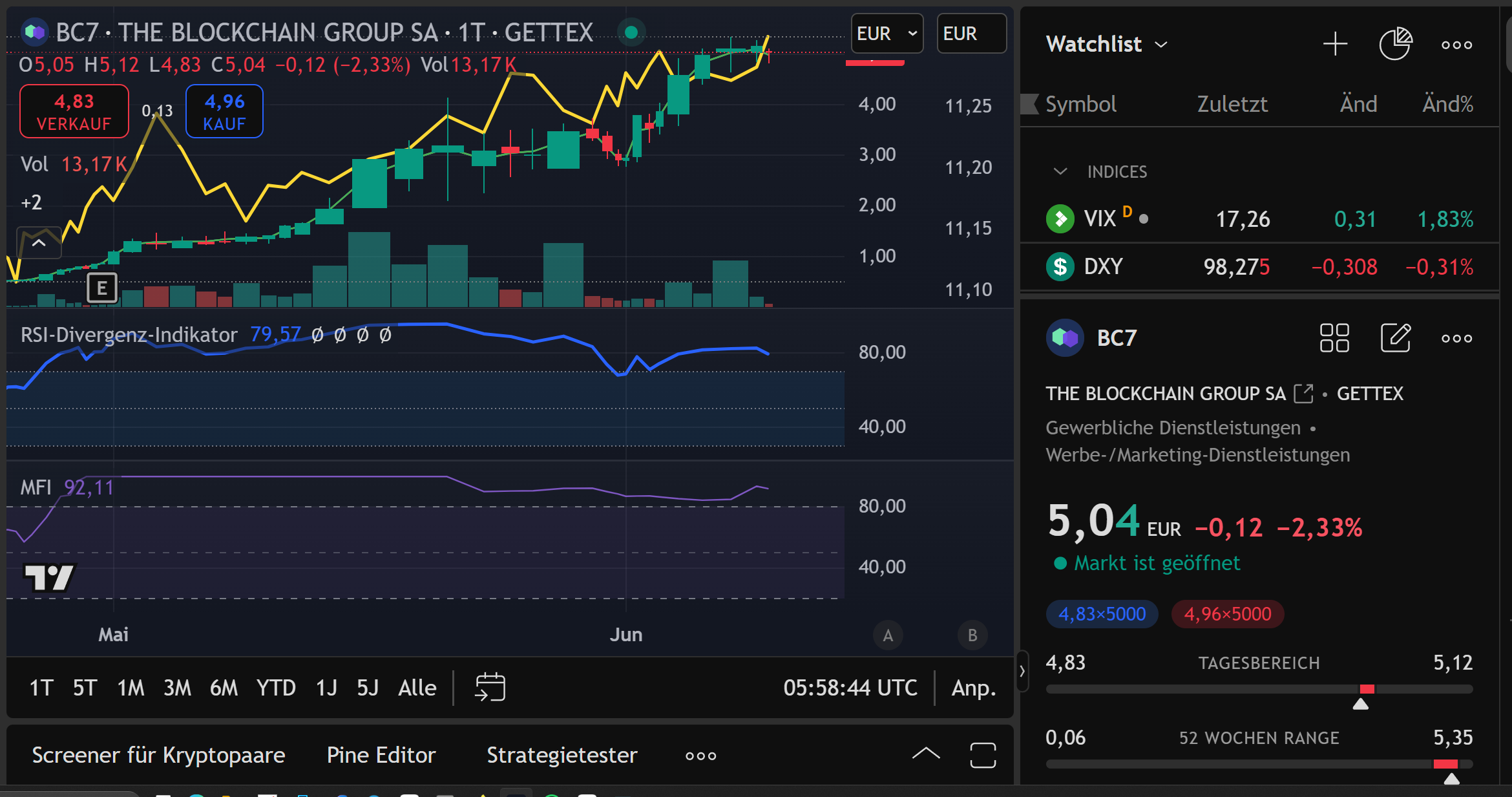The height and width of the screenshot is (797, 1512).
Task: Maximize the bottom panel with square icon
Action: [x=983, y=755]
